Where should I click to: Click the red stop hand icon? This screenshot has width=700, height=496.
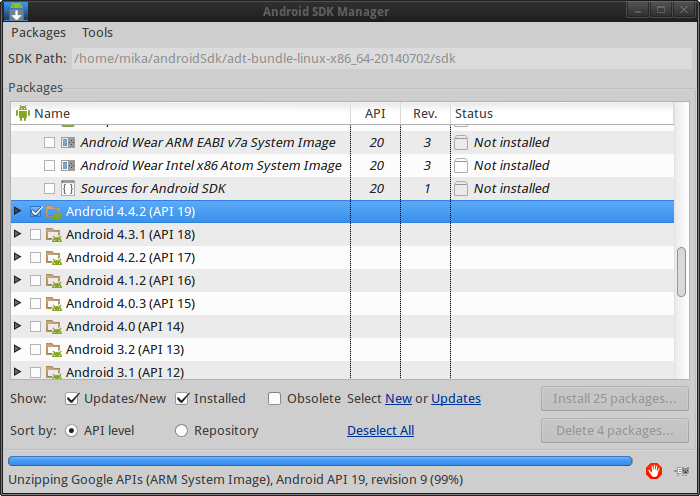653,470
